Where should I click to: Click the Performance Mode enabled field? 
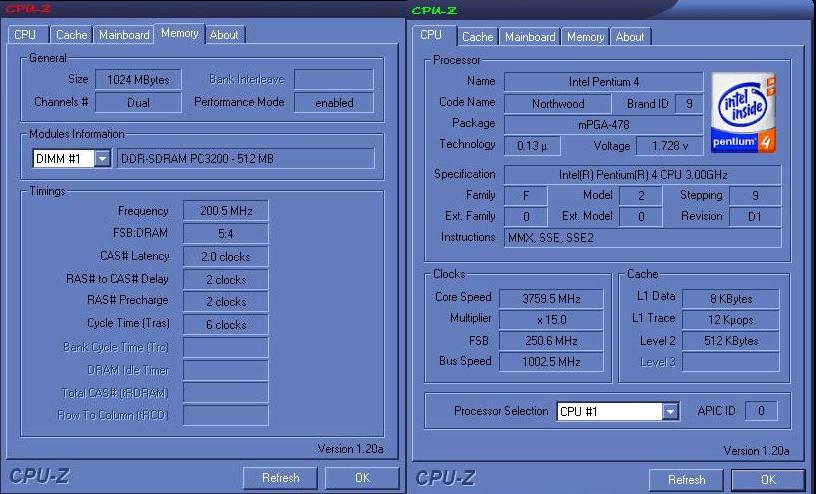(x=334, y=103)
